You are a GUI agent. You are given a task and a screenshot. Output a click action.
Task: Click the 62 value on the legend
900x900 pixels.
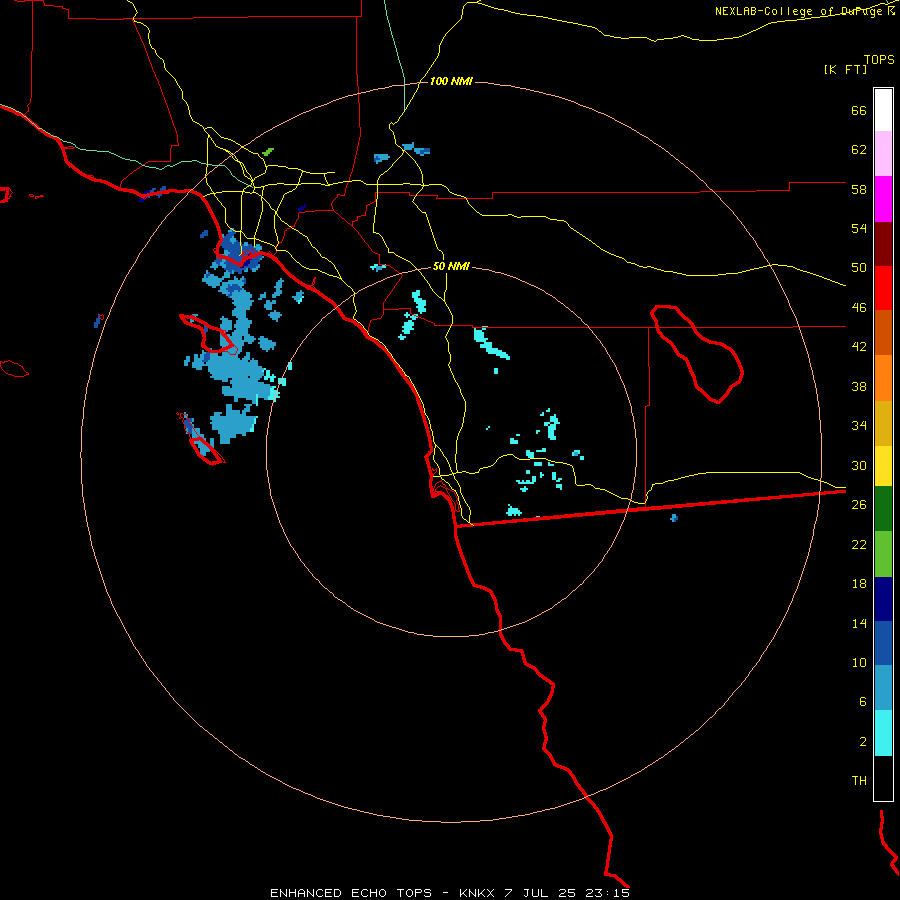pos(858,150)
